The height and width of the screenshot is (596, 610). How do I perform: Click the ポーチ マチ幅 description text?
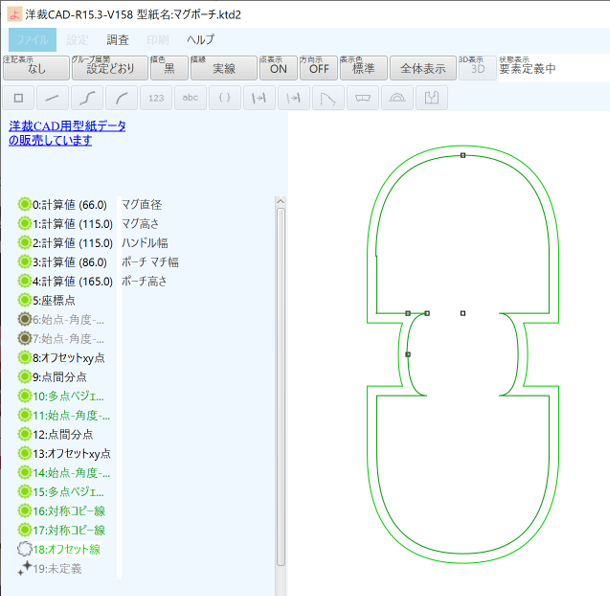pyautogui.click(x=150, y=262)
